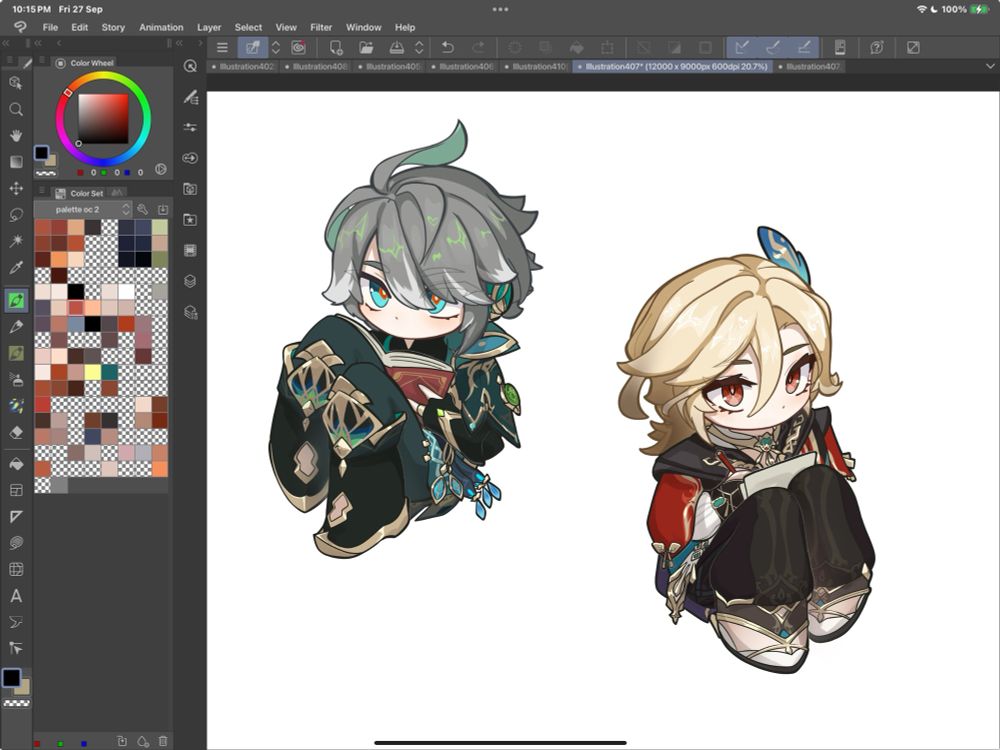Open the Filter menu
The image size is (1000, 750).
[x=321, y=27]
